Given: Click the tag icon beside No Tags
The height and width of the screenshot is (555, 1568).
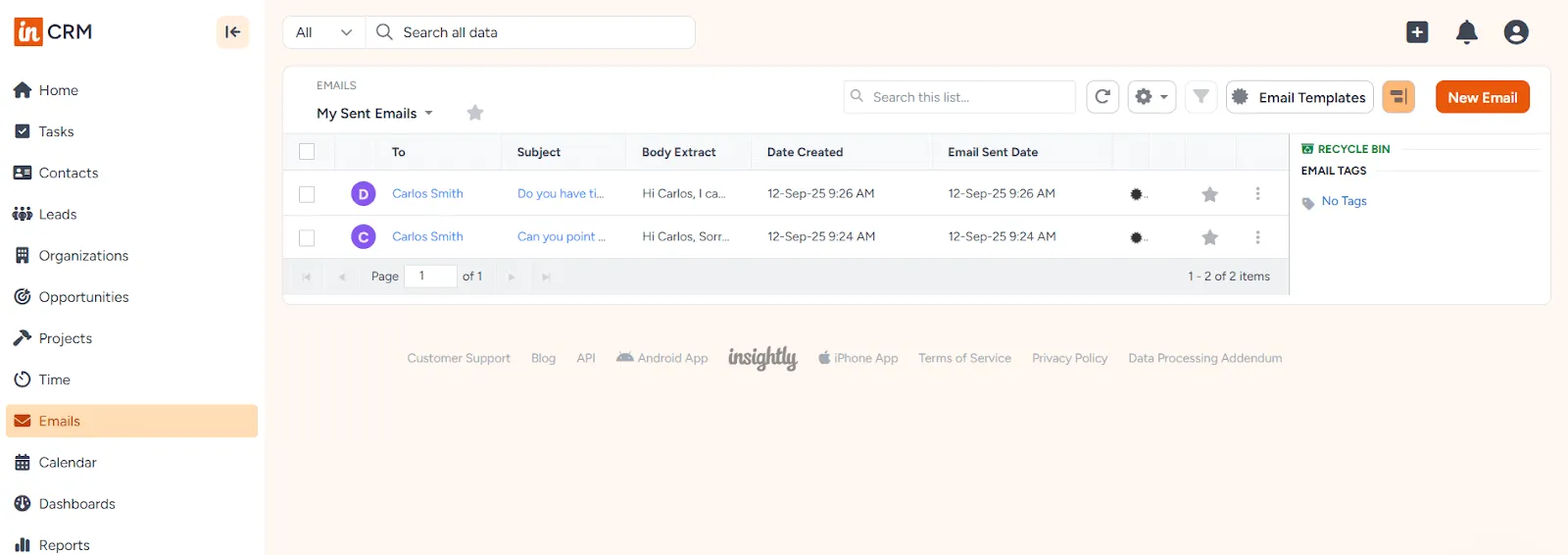Looking at the screenshot, I should click(1308, 203).
